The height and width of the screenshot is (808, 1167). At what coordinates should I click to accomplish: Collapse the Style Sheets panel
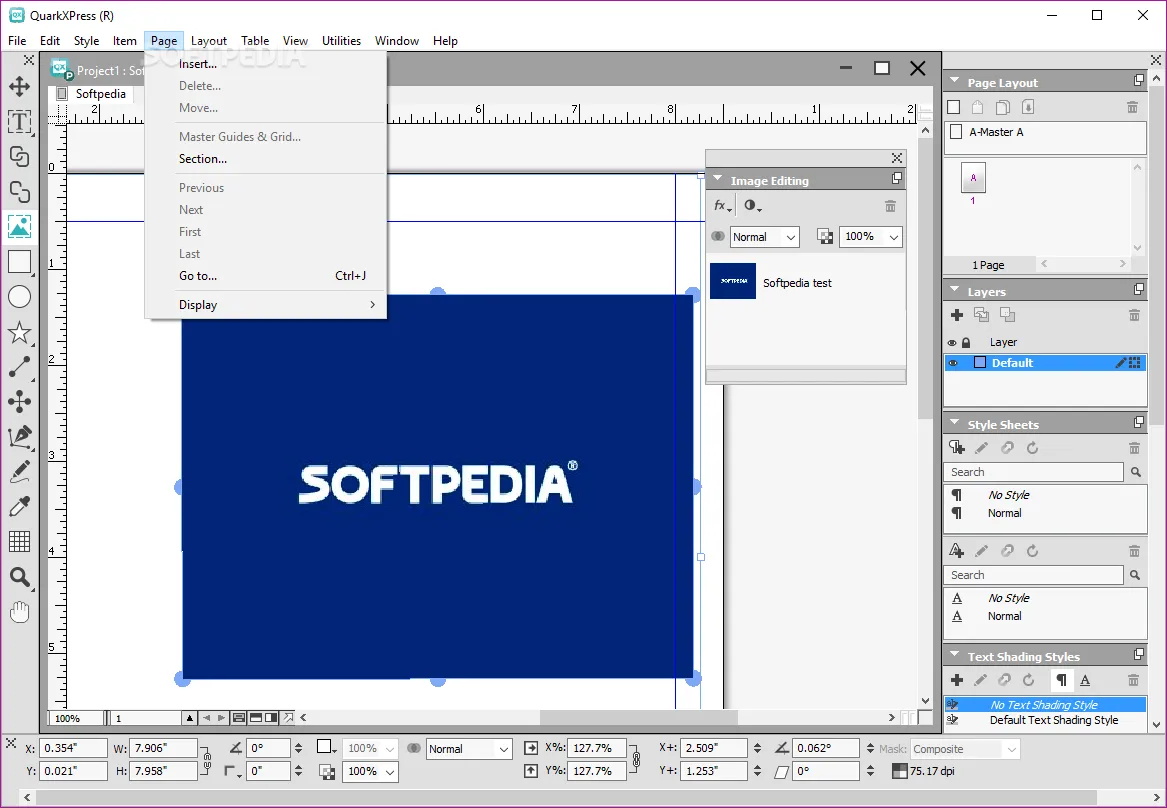[954, 423]
